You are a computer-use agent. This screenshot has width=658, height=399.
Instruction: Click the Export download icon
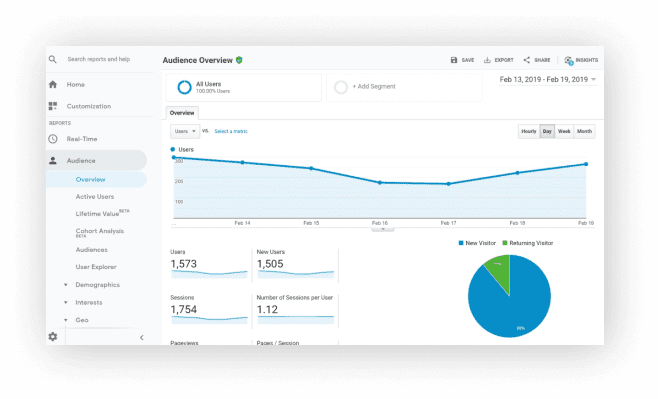(487, 60)
